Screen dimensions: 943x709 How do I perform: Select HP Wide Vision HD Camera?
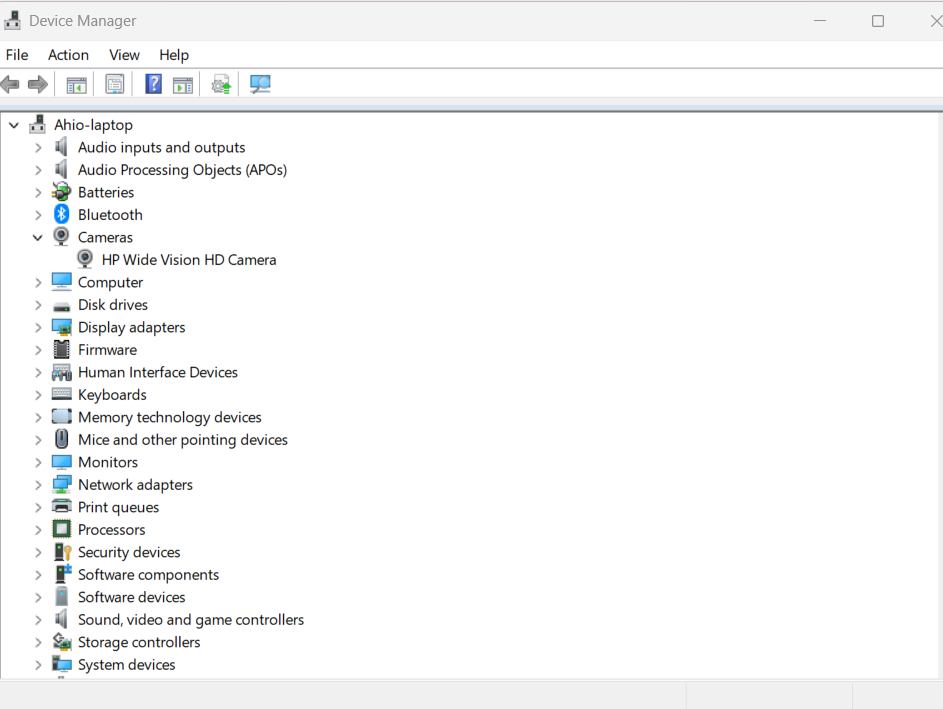point(189,260)
